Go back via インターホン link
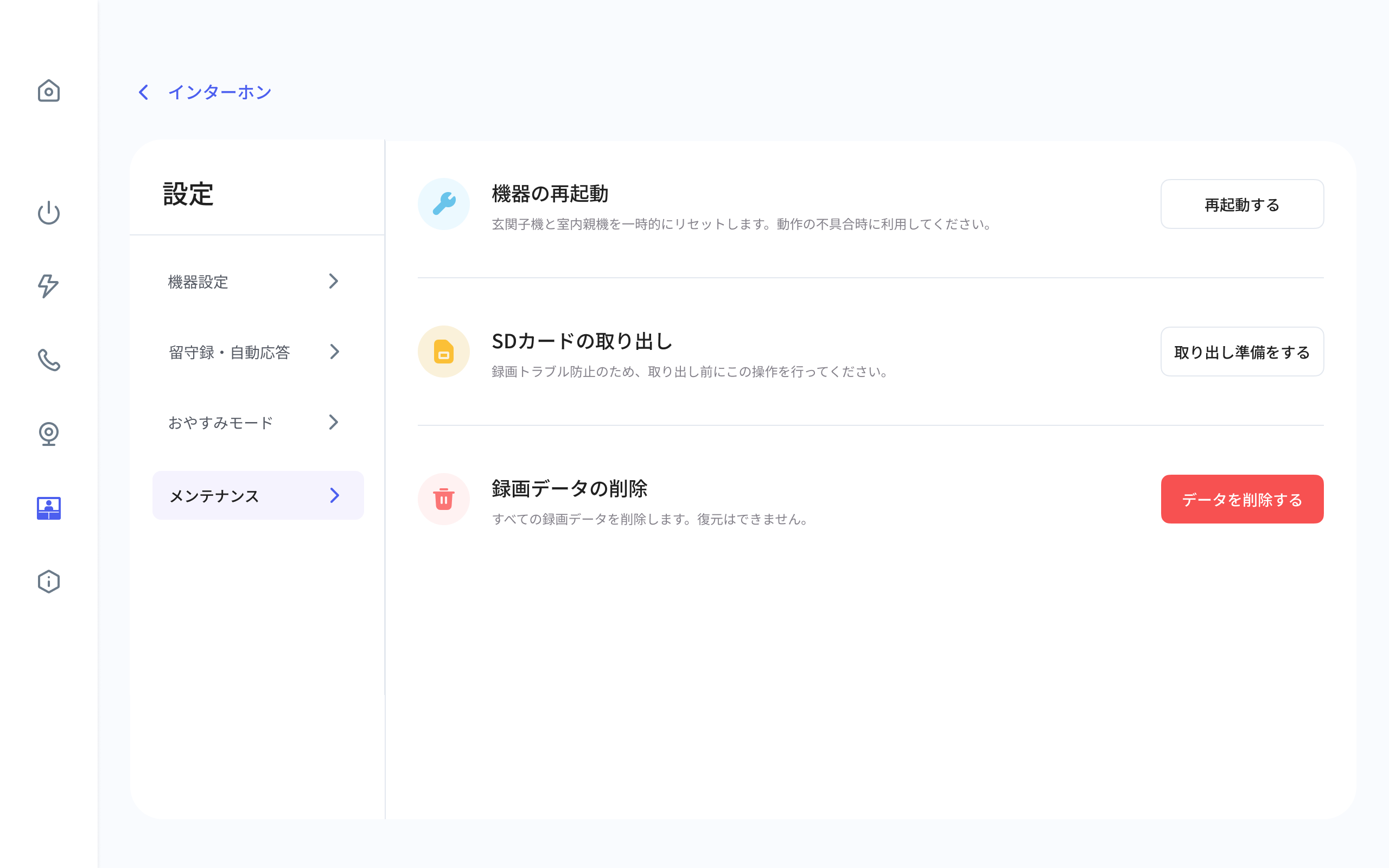 (x=219, y=92)
